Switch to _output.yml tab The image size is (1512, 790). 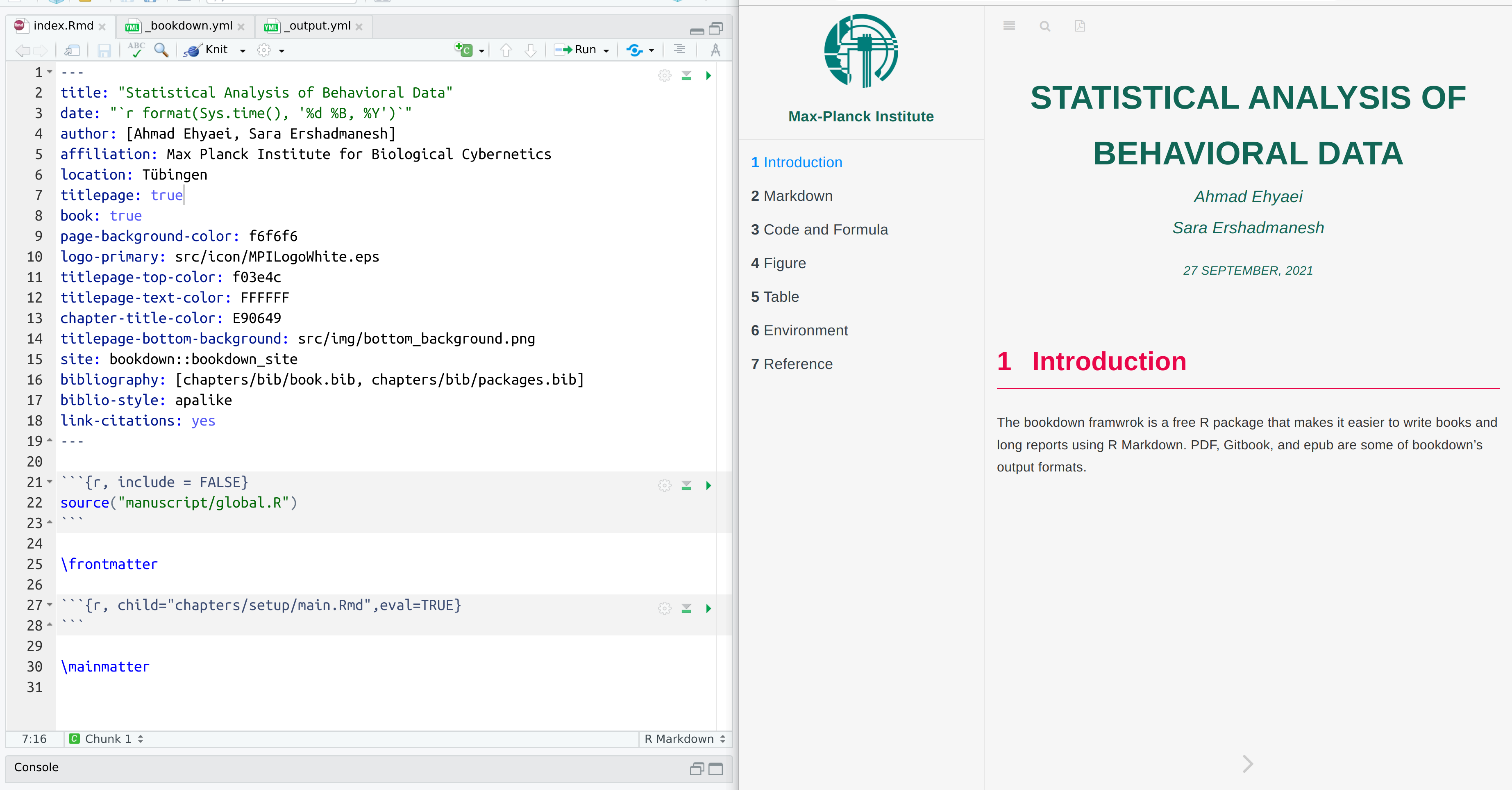click(x=318, y=26)
